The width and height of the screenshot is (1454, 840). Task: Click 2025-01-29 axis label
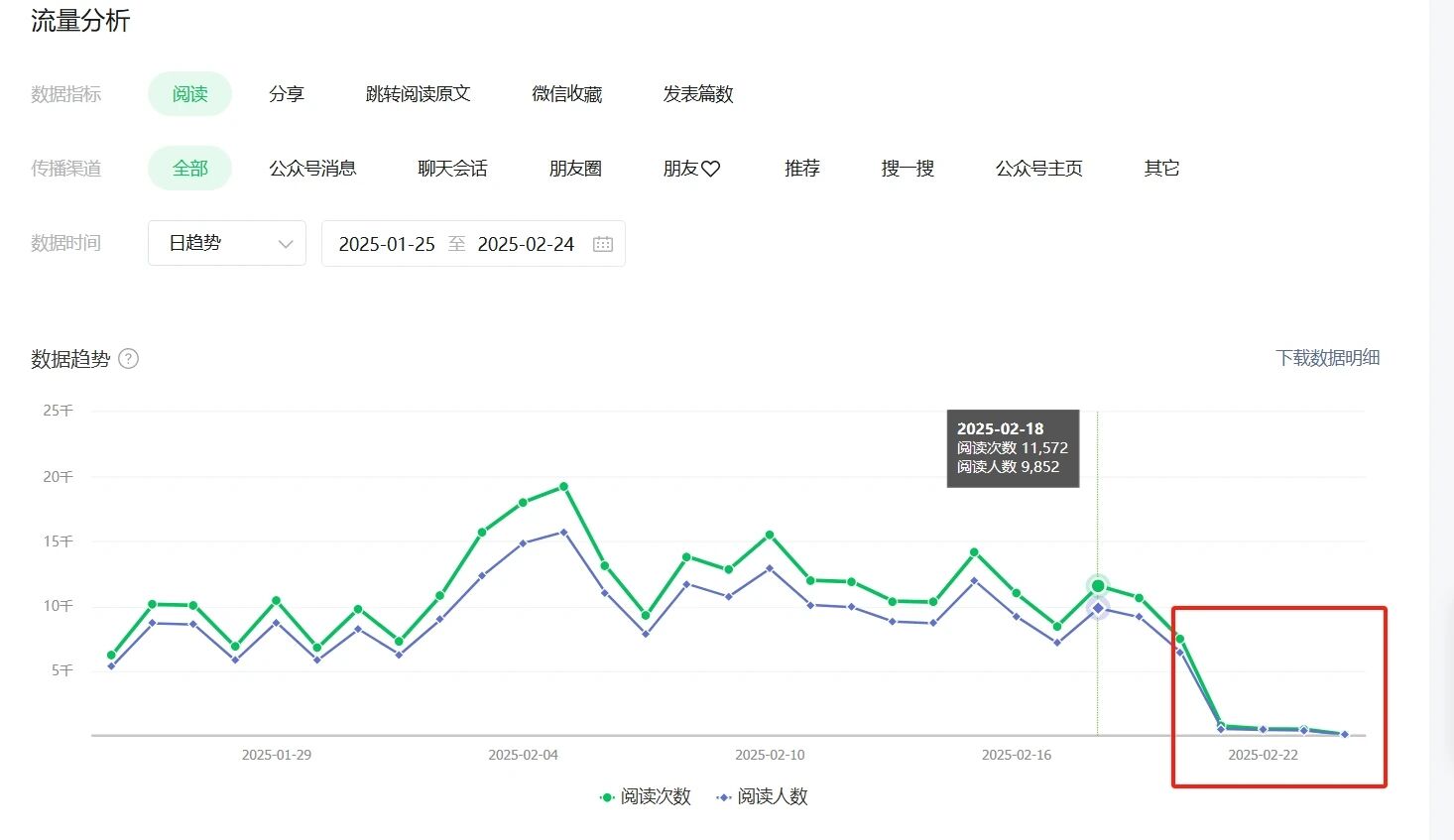[277, 755]
